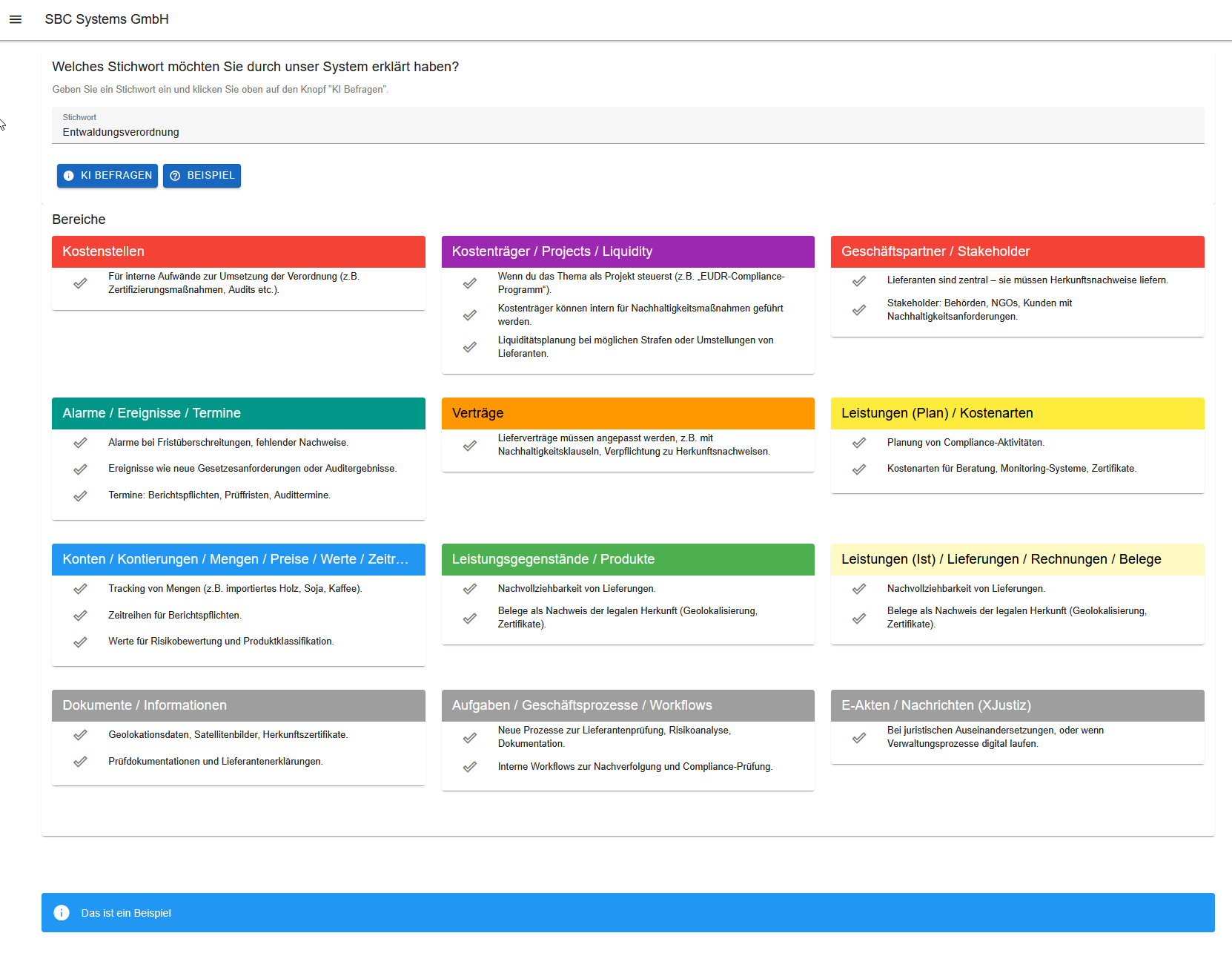This screenshot has width=1232, height=956.
Task: Click the question mark icon on the BEISPIEL button
Action: tap(175, 176)
